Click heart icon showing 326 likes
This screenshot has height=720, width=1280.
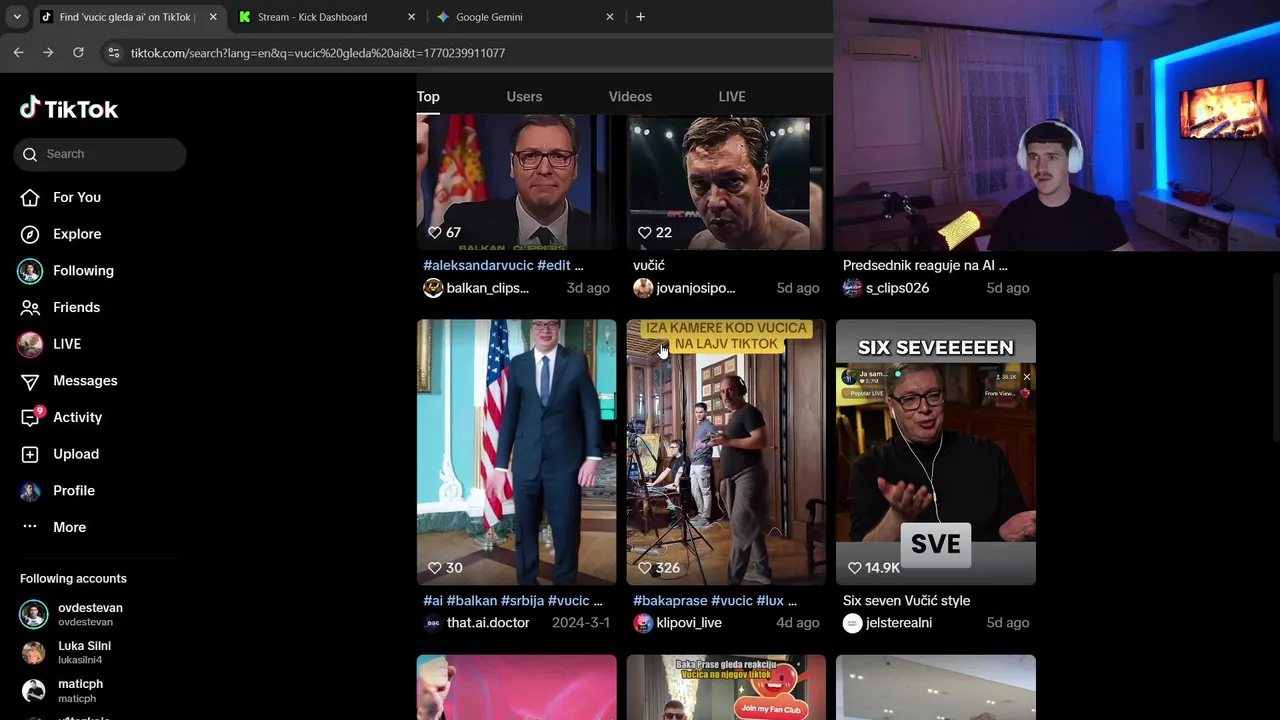click(x=645, y=567)
